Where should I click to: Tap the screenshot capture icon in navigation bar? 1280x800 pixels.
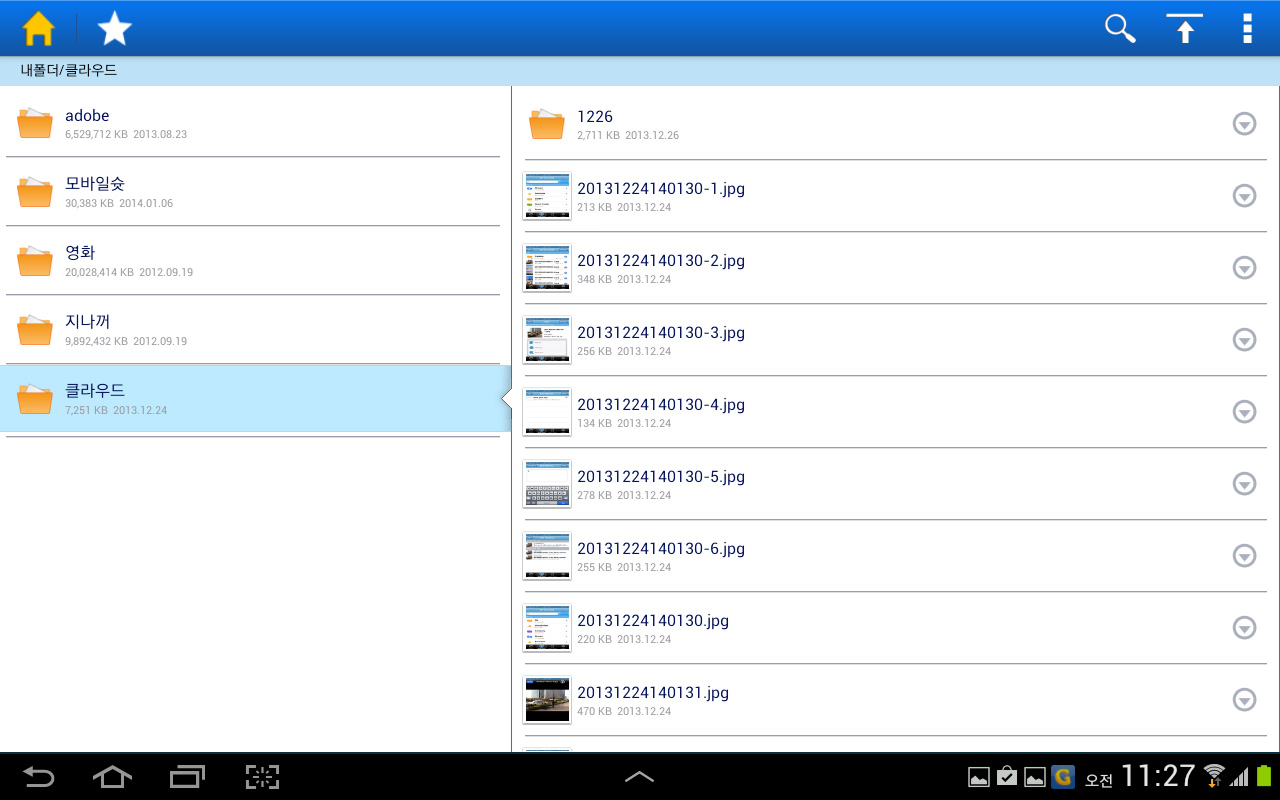click(262, 777)
